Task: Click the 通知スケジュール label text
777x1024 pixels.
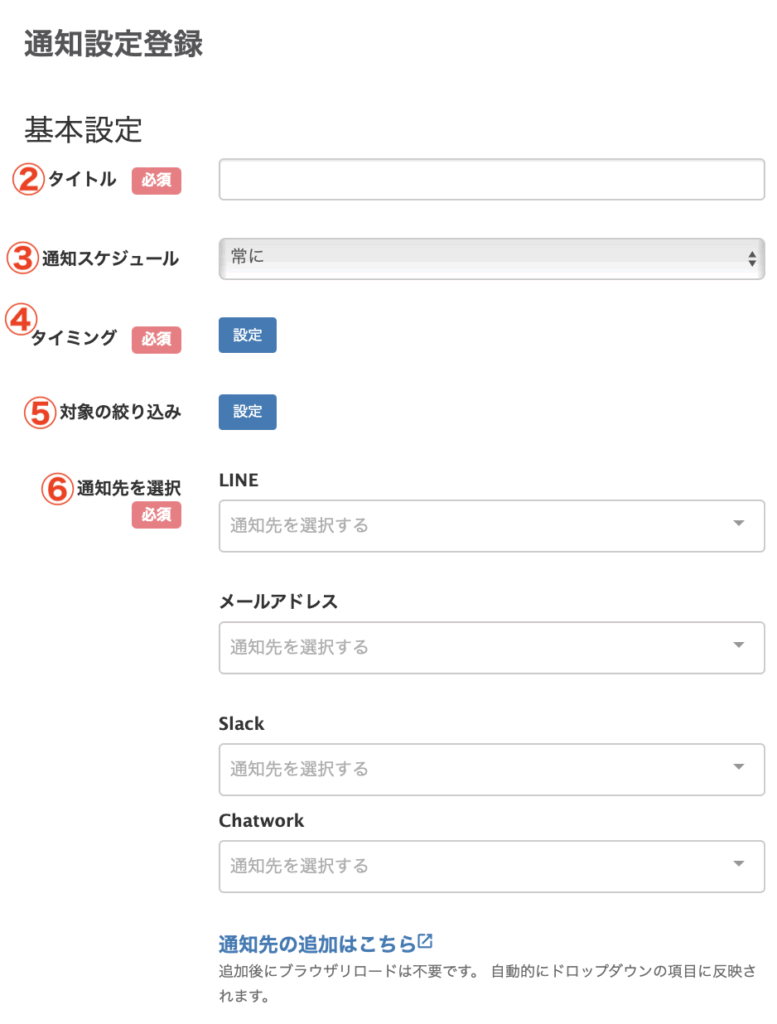Action: point(110,259)
